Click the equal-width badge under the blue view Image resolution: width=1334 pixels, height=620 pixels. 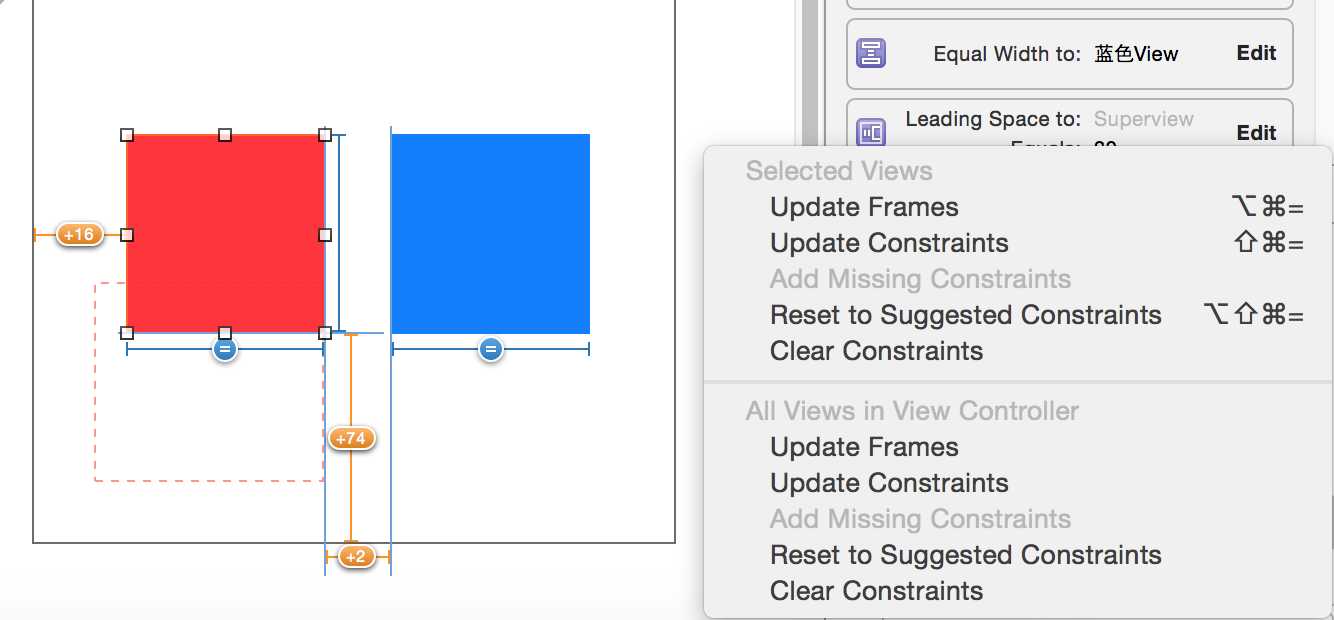click(490, 349)
